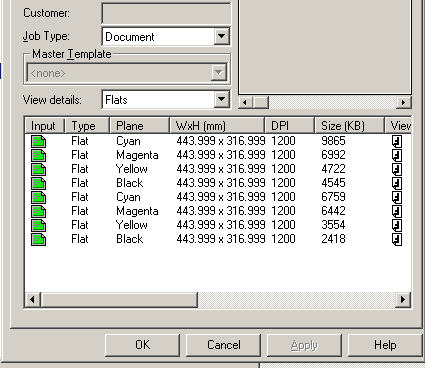Confirm the dialog with the OK button
The image size is (425, 368).
coord(142,345)
